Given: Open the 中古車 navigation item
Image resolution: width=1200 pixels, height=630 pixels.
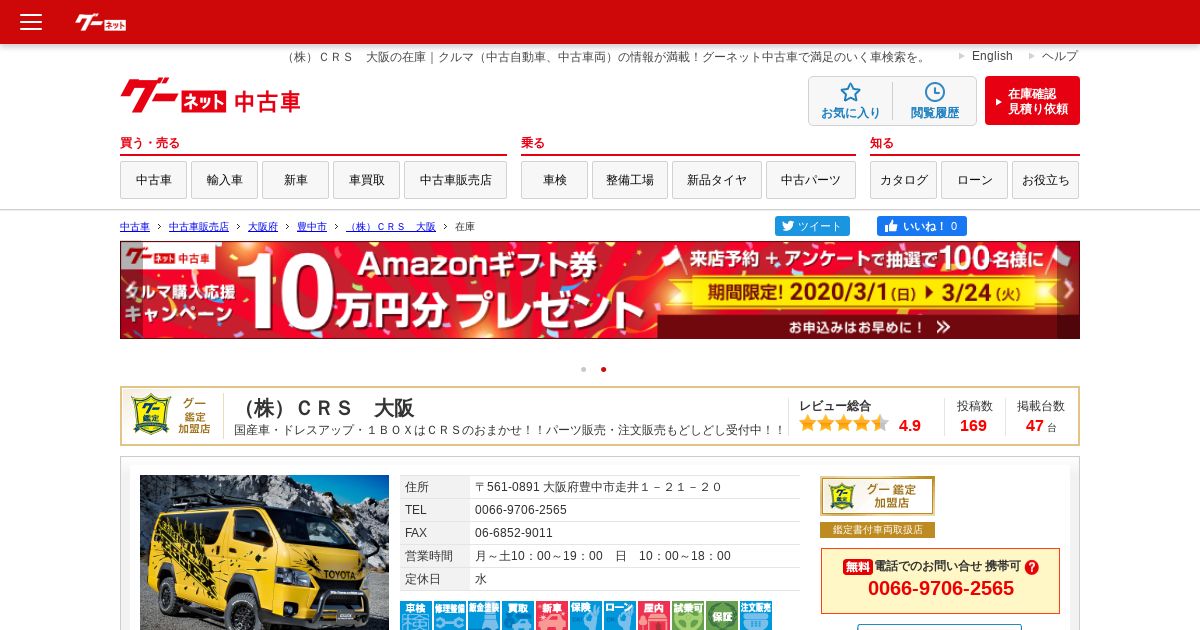Looking at the screenshot, I should coord(153,180).
